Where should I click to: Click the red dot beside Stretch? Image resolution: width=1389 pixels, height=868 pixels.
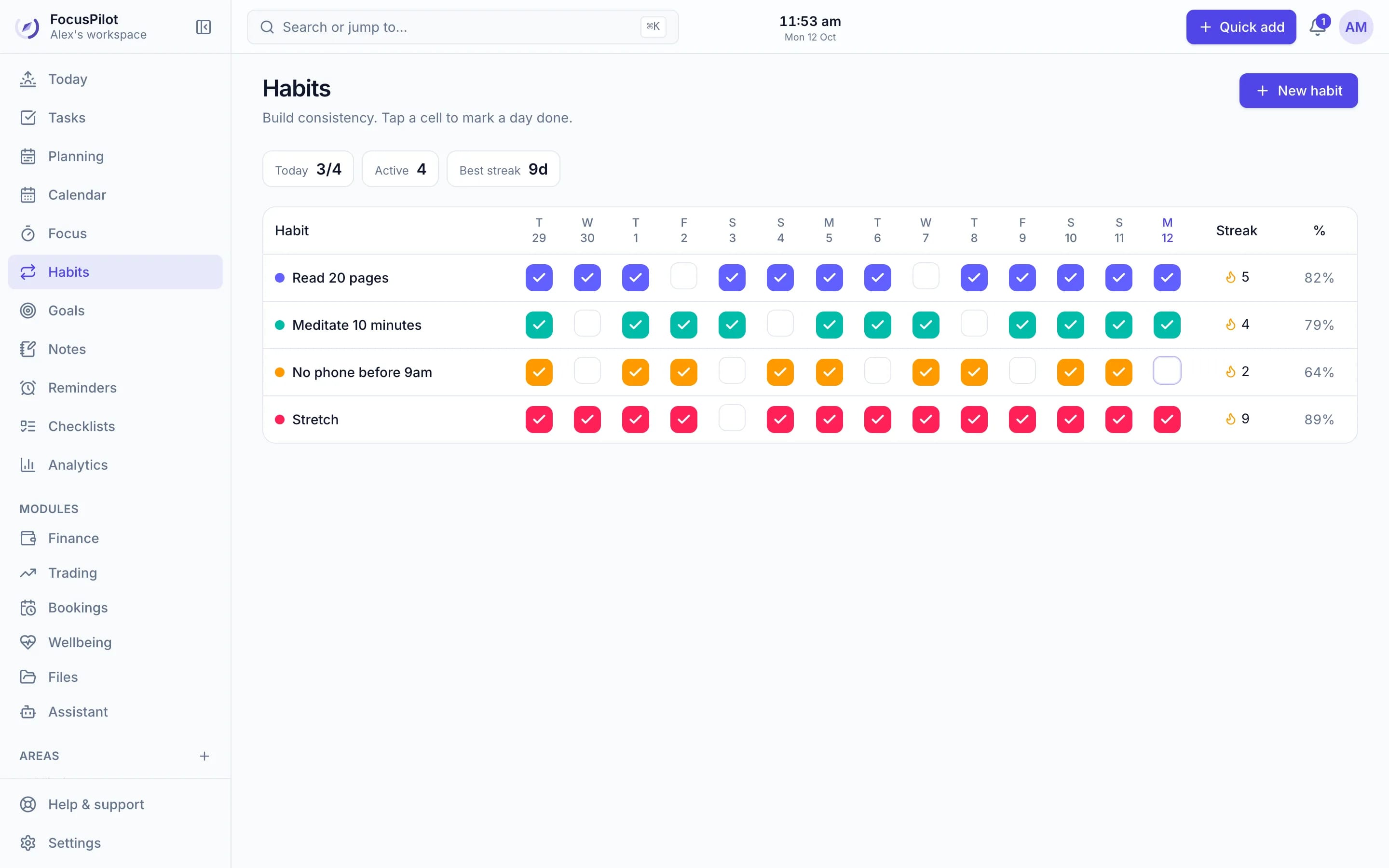click(280, 420)
